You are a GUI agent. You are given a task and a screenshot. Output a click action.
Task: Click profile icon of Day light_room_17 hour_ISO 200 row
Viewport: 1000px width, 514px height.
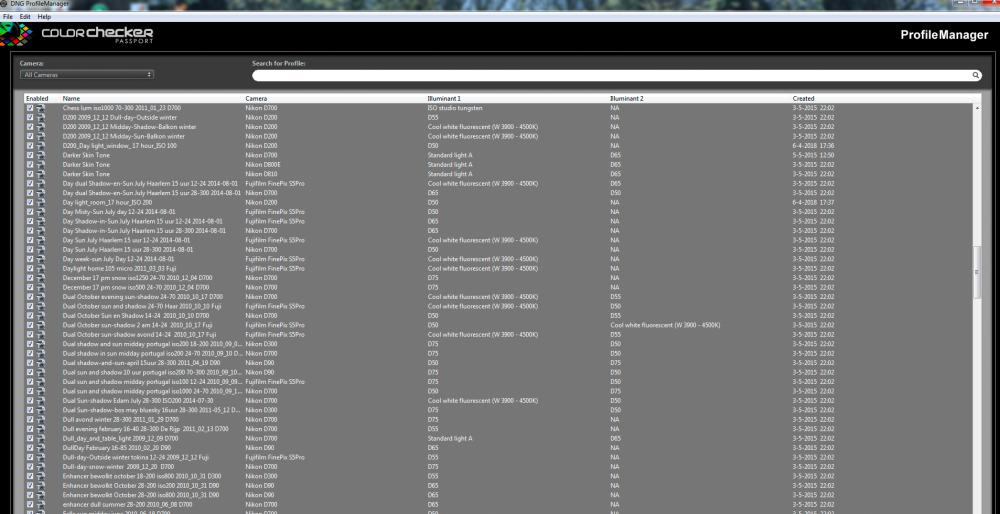point(41,202)
